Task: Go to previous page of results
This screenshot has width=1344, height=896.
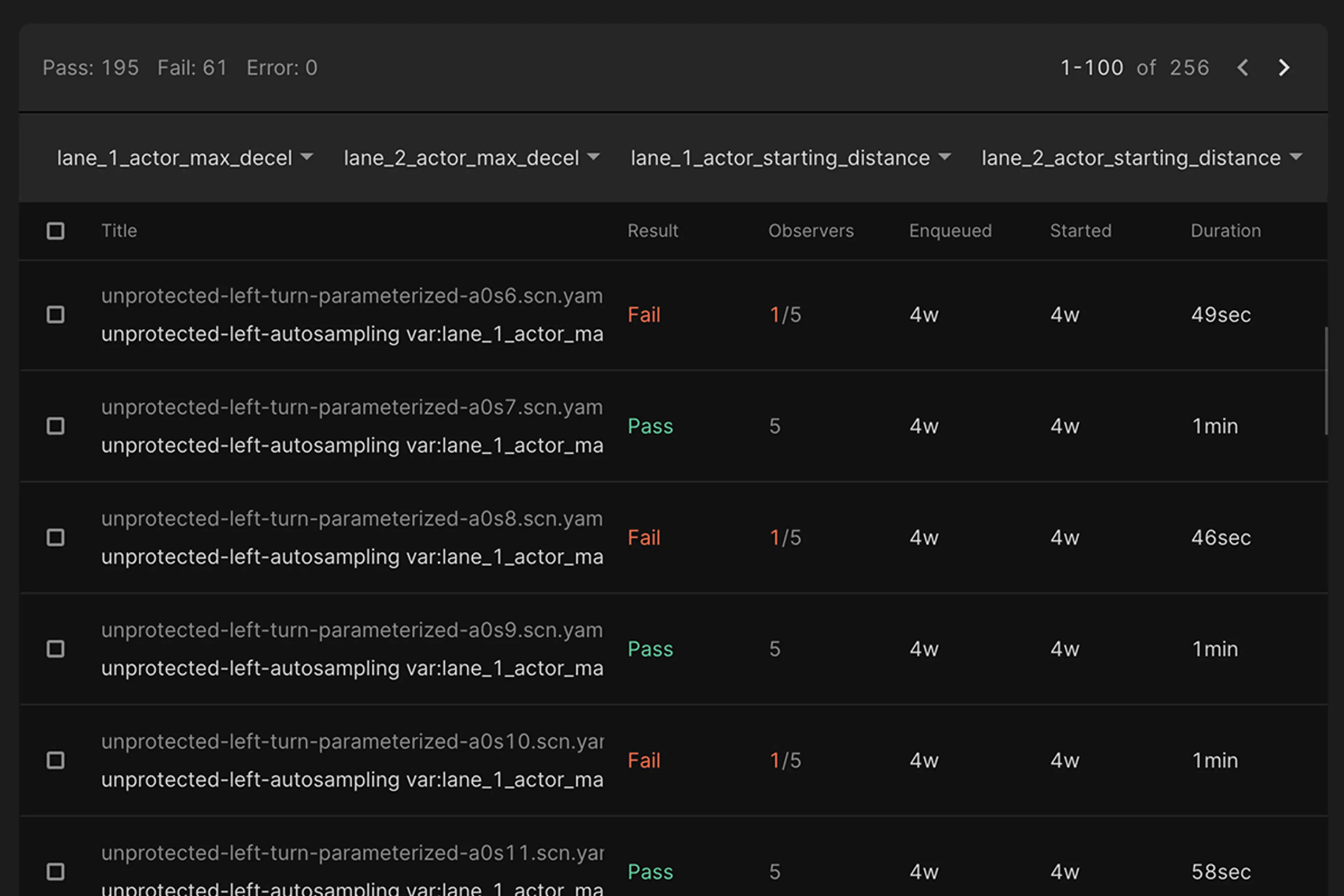Action: click(x=1242, y=68)
